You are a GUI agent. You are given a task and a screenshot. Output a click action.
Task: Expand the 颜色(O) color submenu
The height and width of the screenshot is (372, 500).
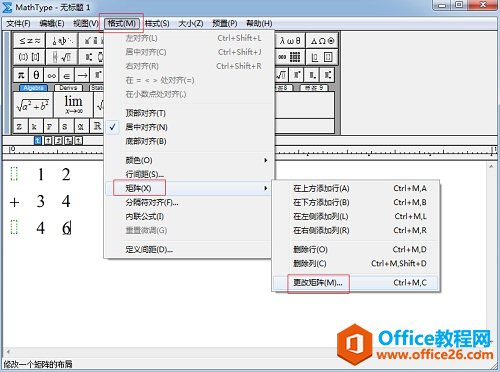click(189, 160)
